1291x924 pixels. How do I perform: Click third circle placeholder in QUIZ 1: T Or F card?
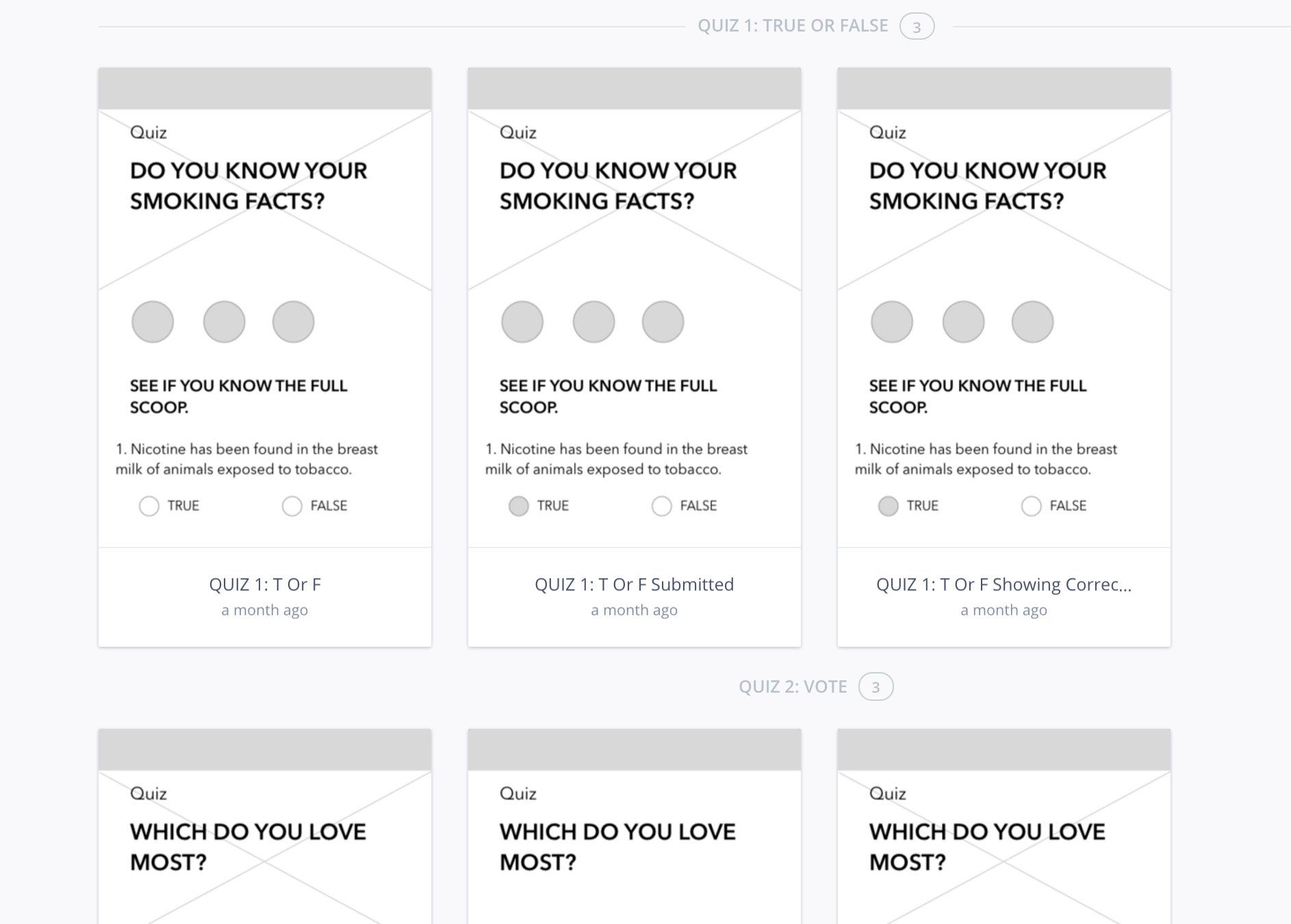tap(293, 322)
